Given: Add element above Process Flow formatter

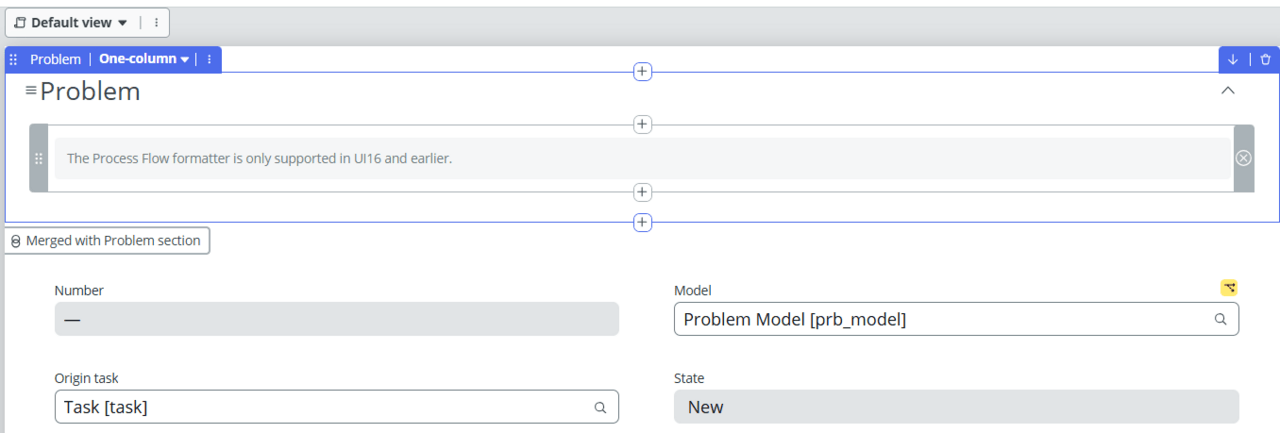Looking at the screenshot, I should pyautogui.click(x=642, y=125).
